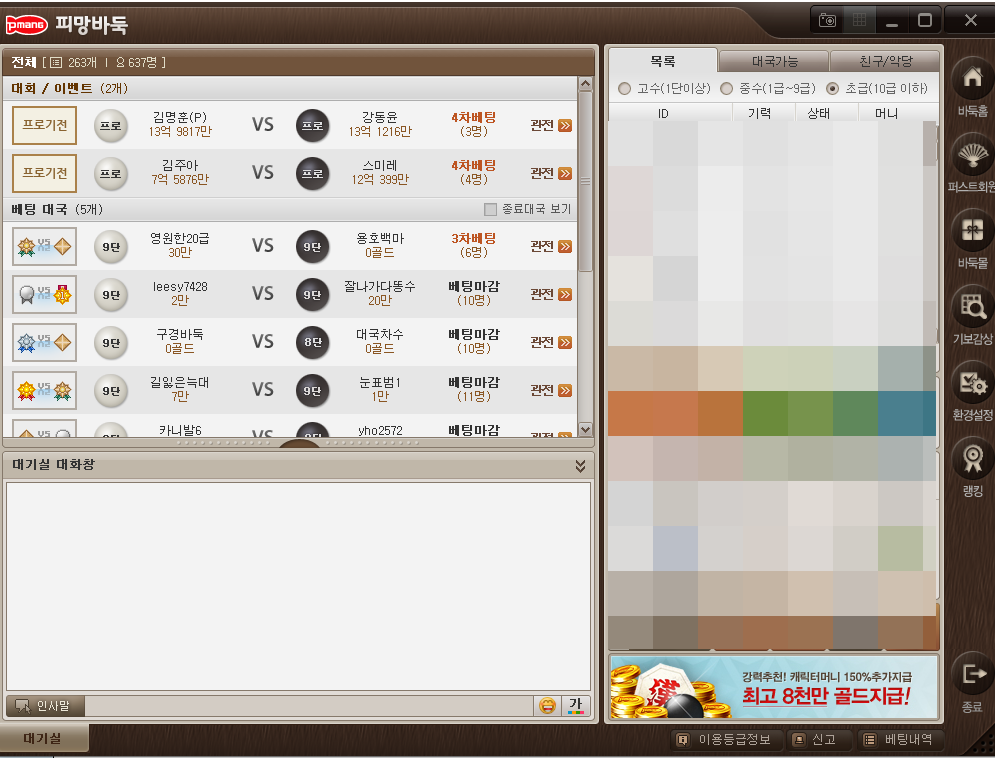Click medal badge icon for leesy7428 match
The image size is (995, 758).
click(44, 294)
